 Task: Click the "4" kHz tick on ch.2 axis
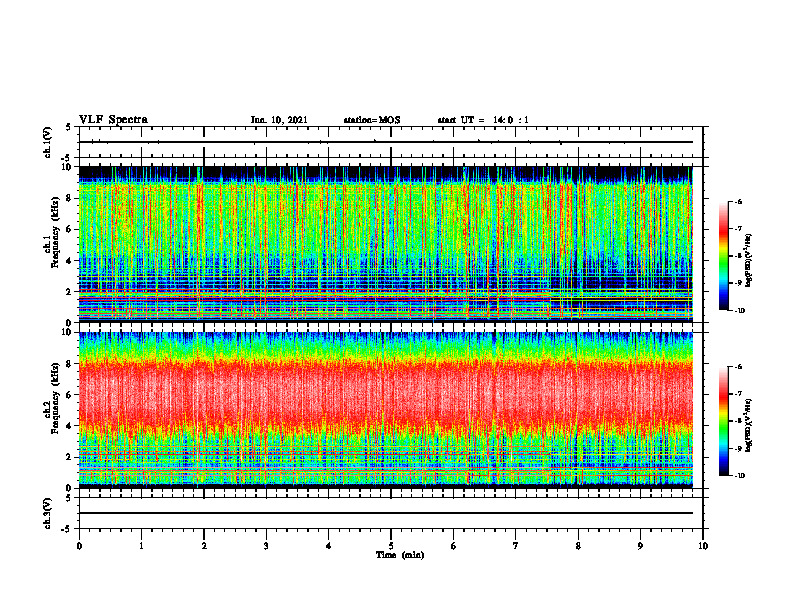point(69,426)
